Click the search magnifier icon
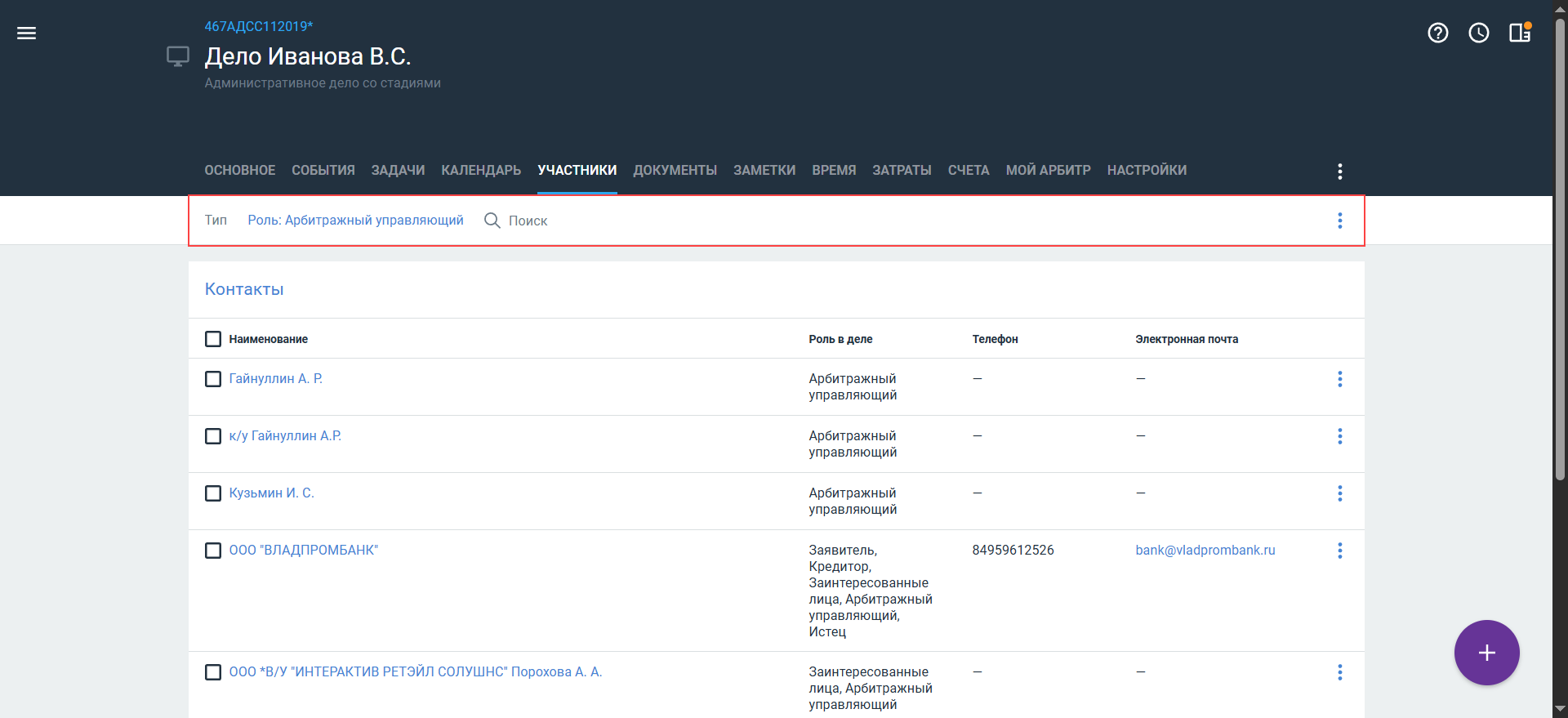The width and height of the screenshot is (1568, 718). 492,221
